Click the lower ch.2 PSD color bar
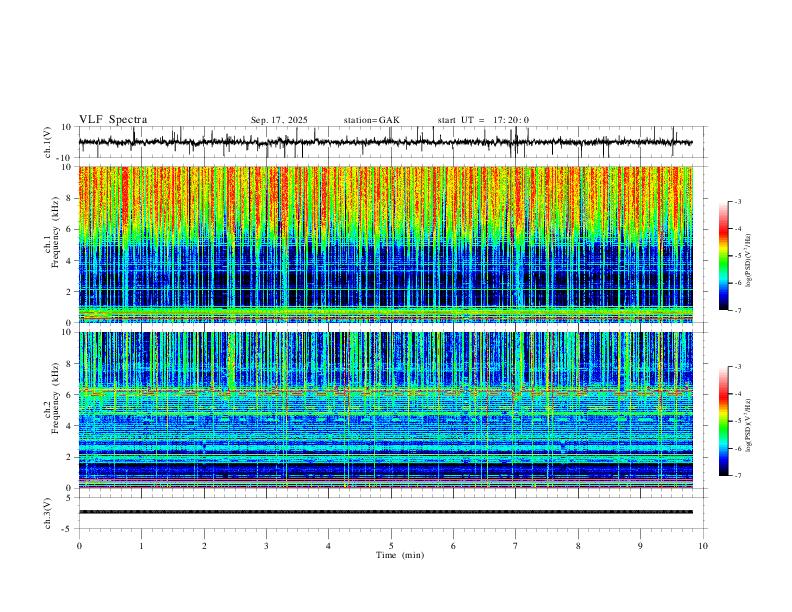Viewport: 792px width, 612px height. click(x=724, y=421)
